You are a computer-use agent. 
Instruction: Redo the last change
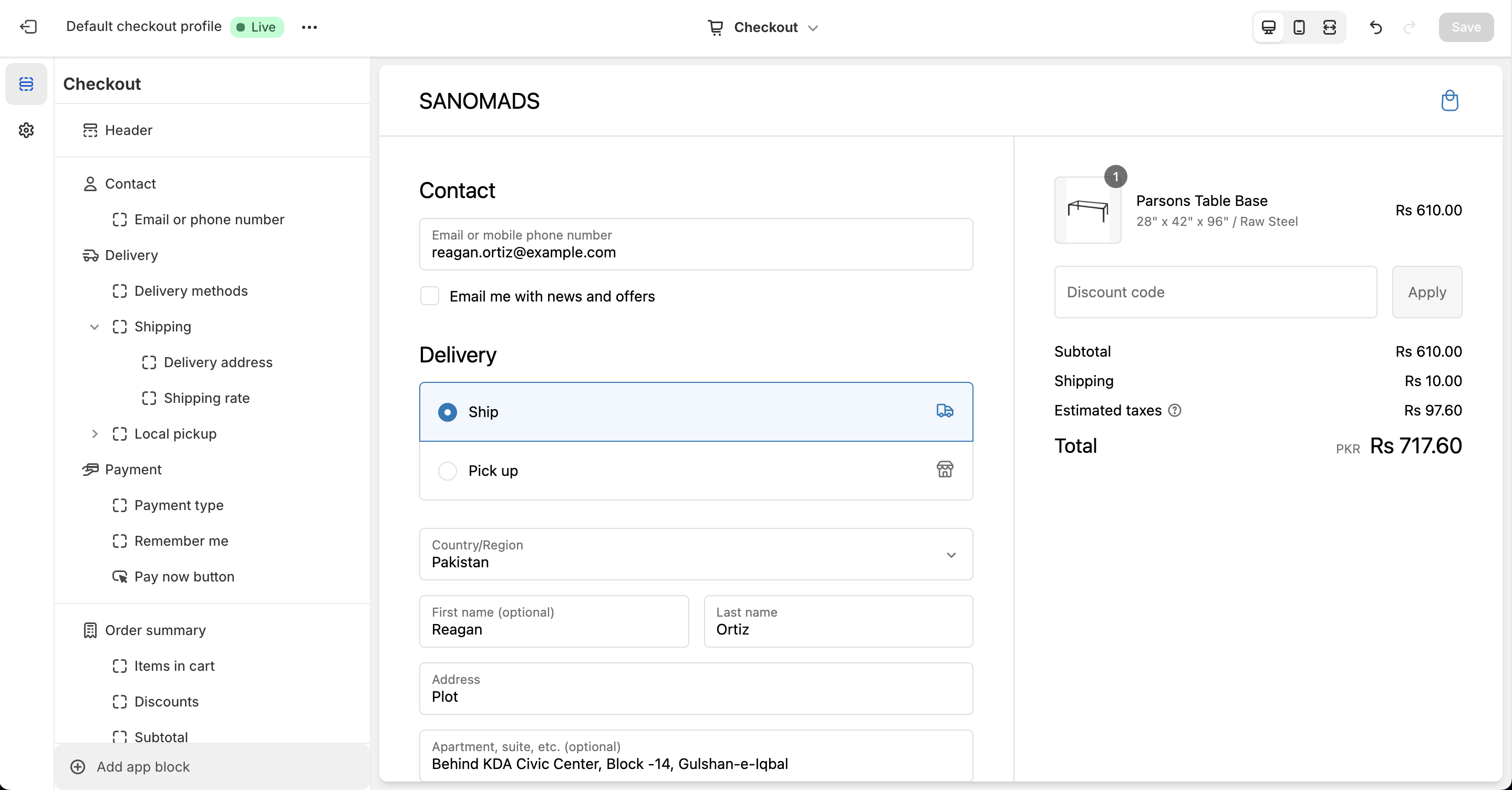(x=1409, y=27)
